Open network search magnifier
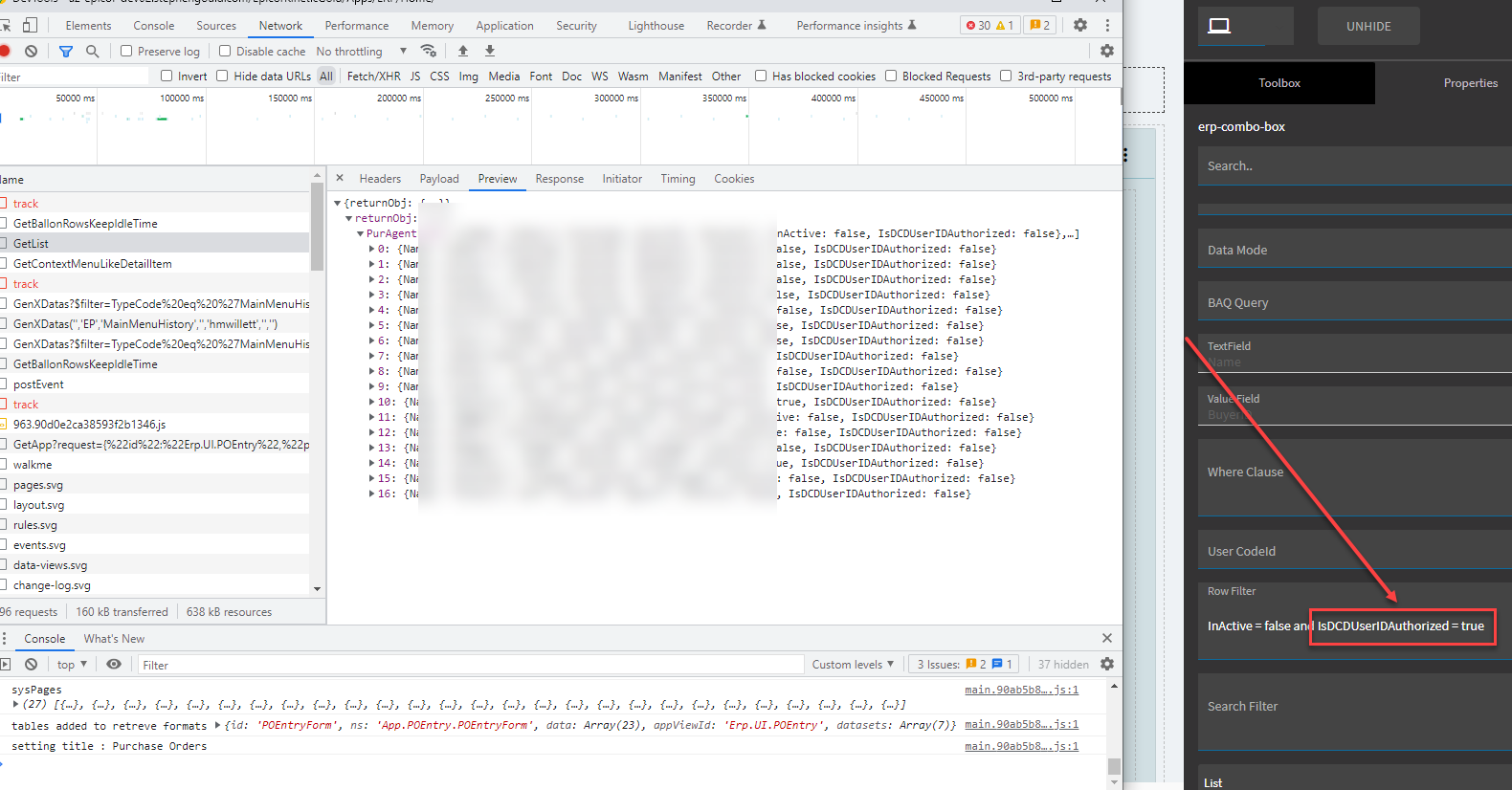The image size is (1512, 790). (x=93, y=51)
